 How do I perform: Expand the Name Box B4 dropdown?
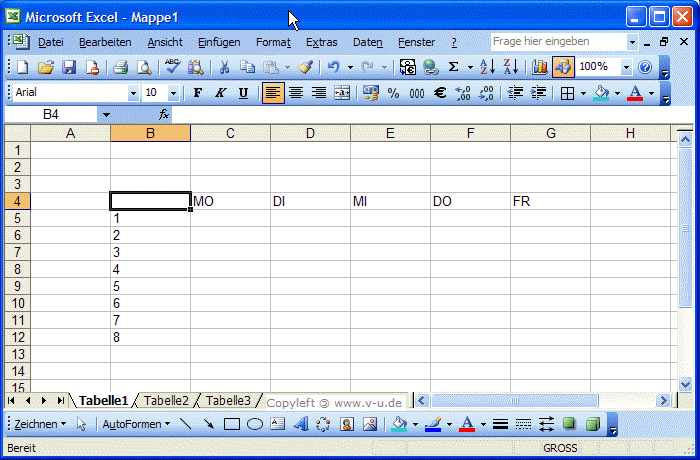click(x=106, y=115)
